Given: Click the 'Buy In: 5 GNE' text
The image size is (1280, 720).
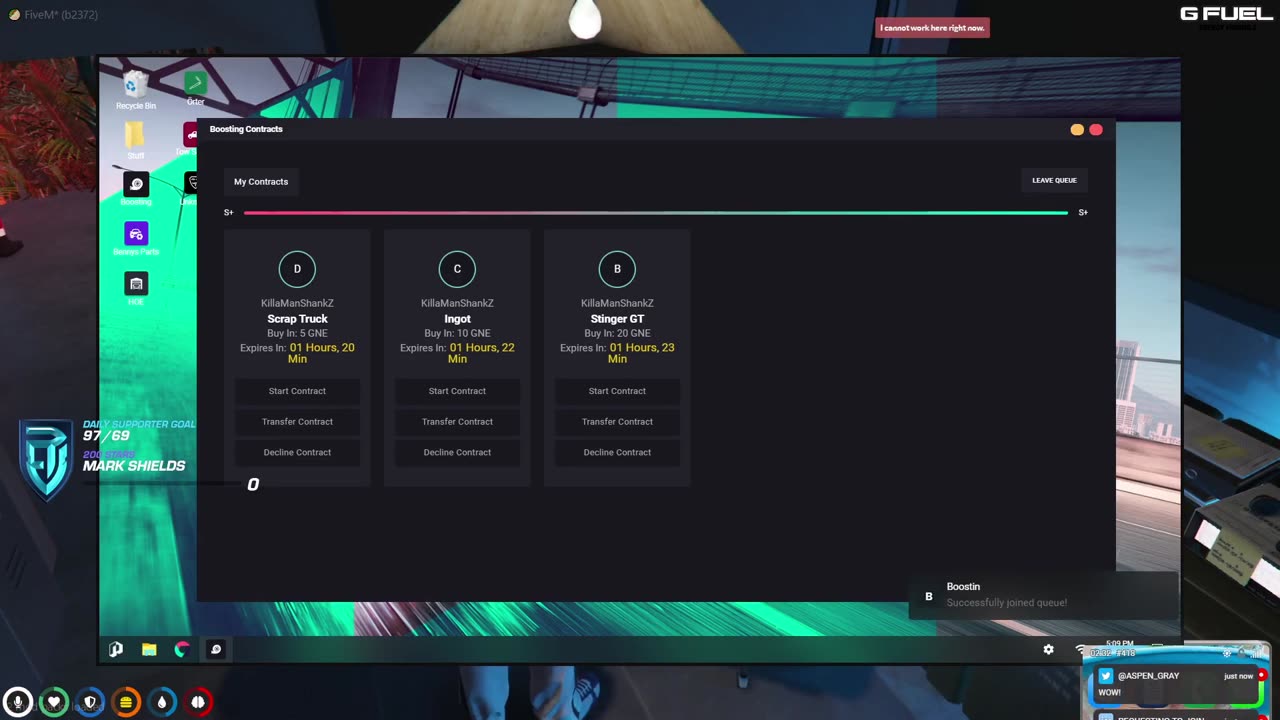Looking at the screenshot, I should tap(297, 333).
